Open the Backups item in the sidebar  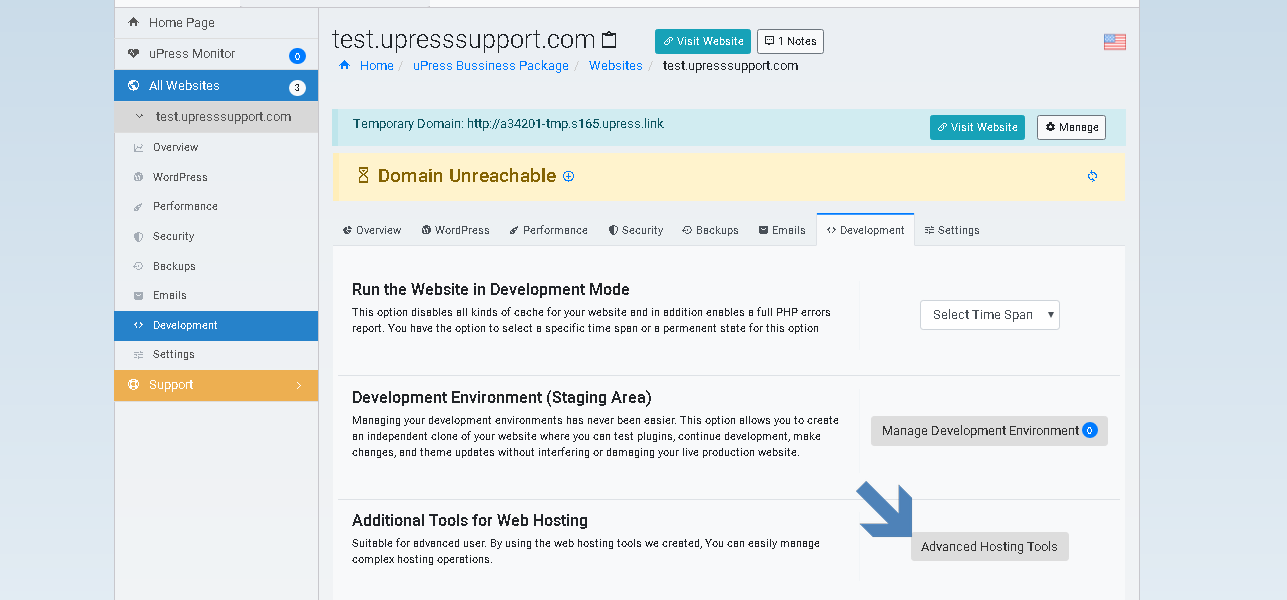point(216,266)
